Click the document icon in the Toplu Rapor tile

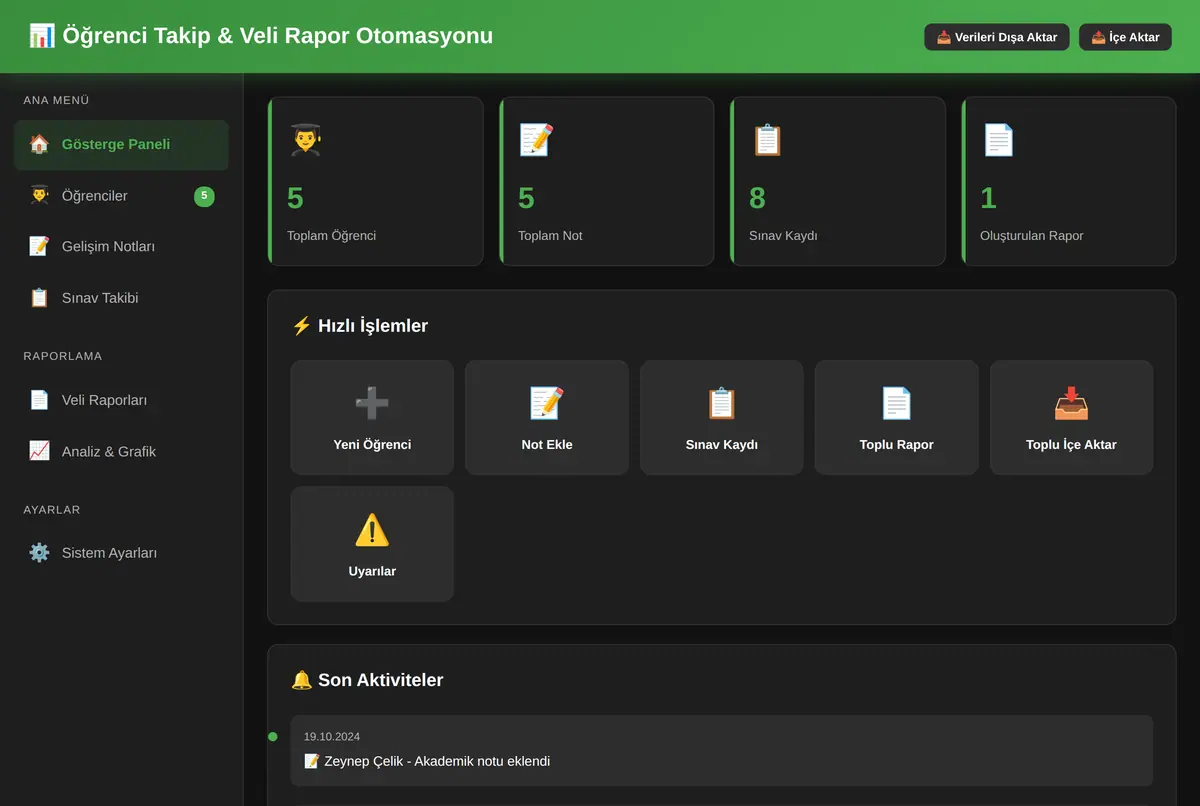tap(896, 403)
